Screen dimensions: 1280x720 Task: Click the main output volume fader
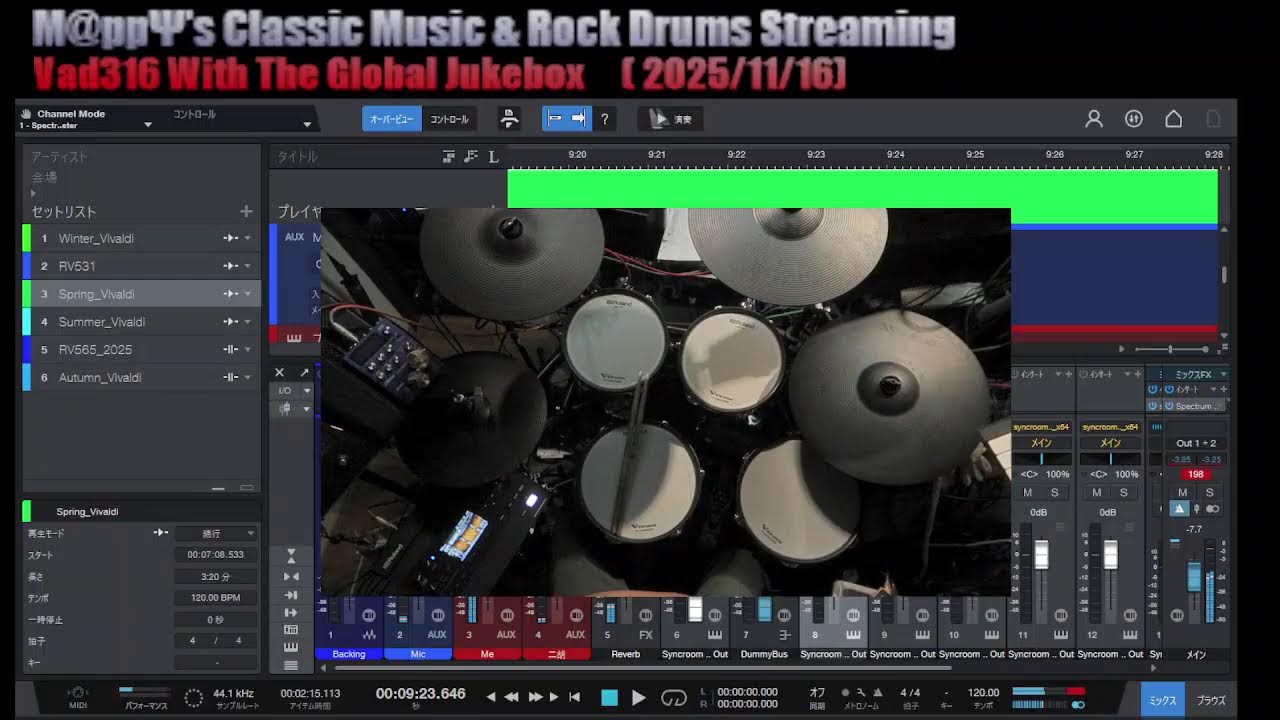pyautogui.click(x=1193, y=575)
